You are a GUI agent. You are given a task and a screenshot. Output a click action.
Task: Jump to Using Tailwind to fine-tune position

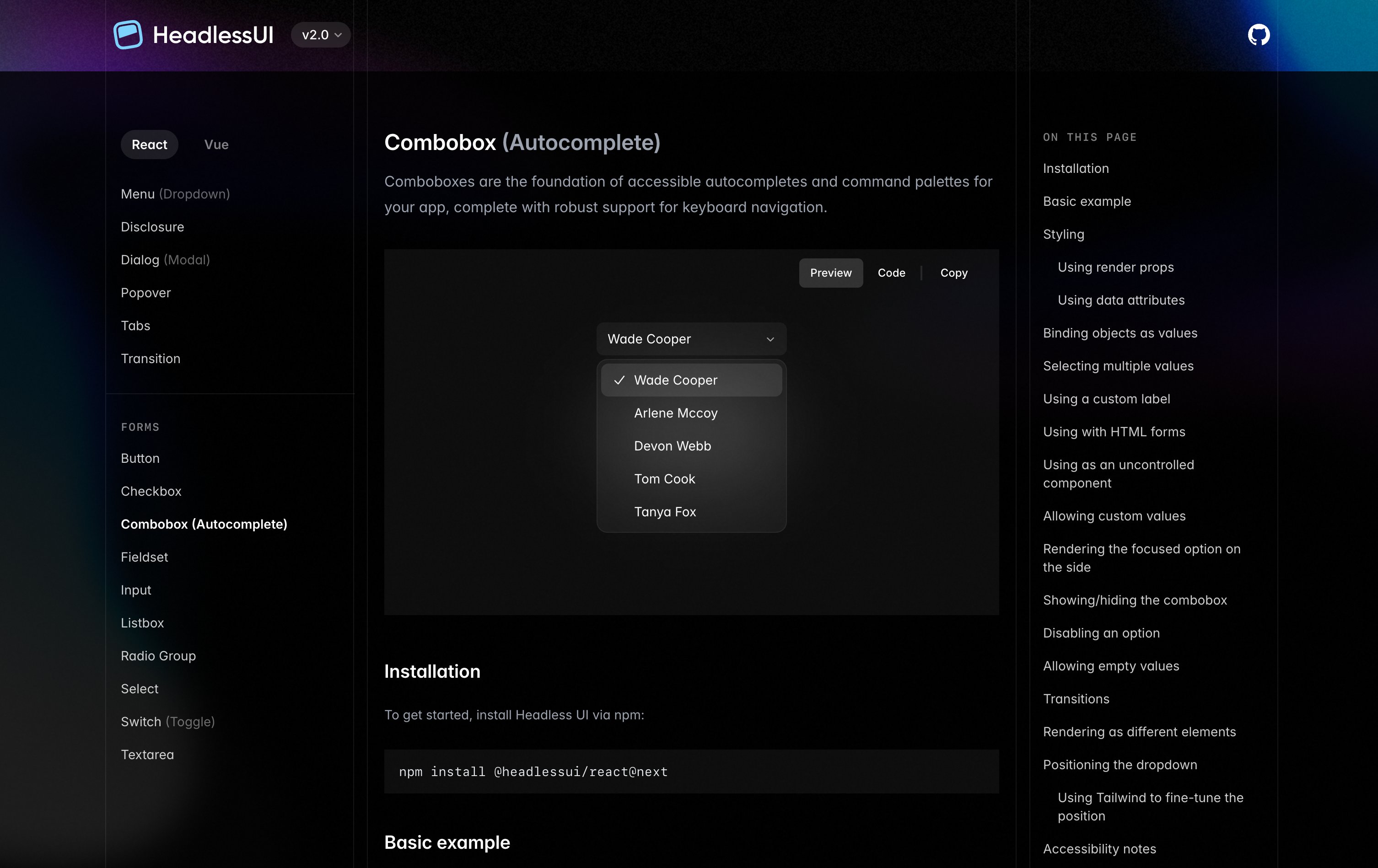(1150, 807)
